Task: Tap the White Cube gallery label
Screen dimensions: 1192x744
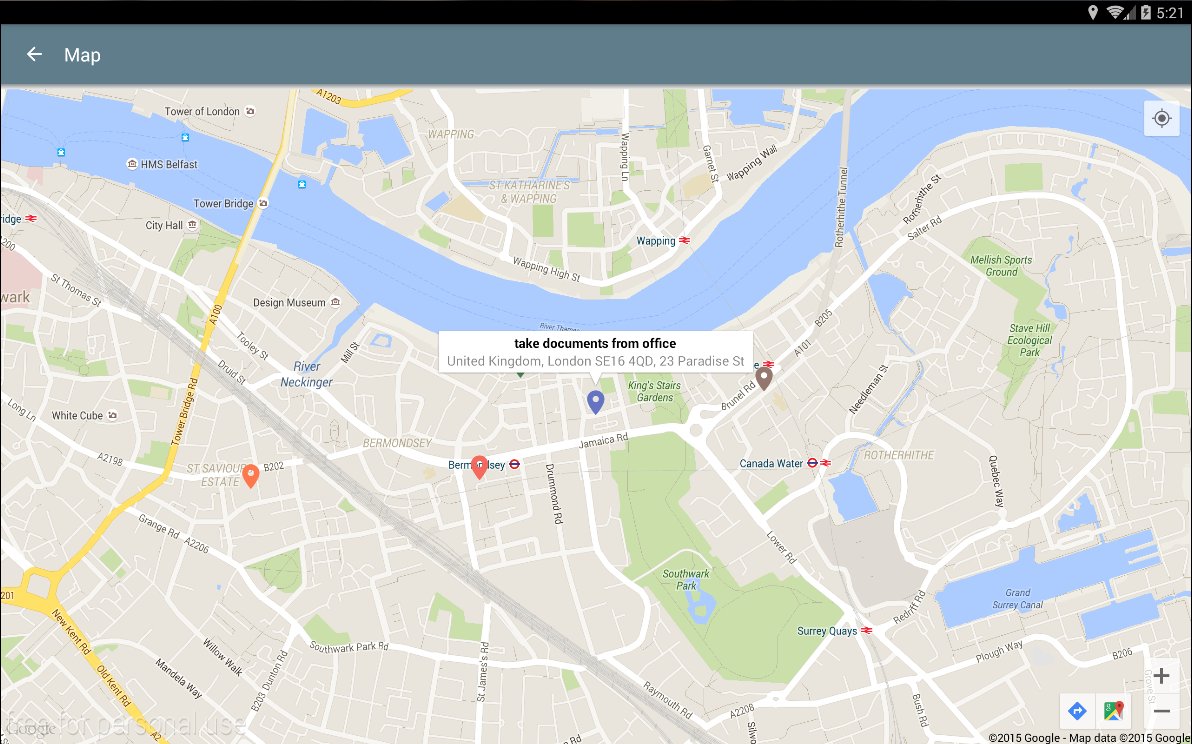Action: pyautogui.click(x=77, y=415)
